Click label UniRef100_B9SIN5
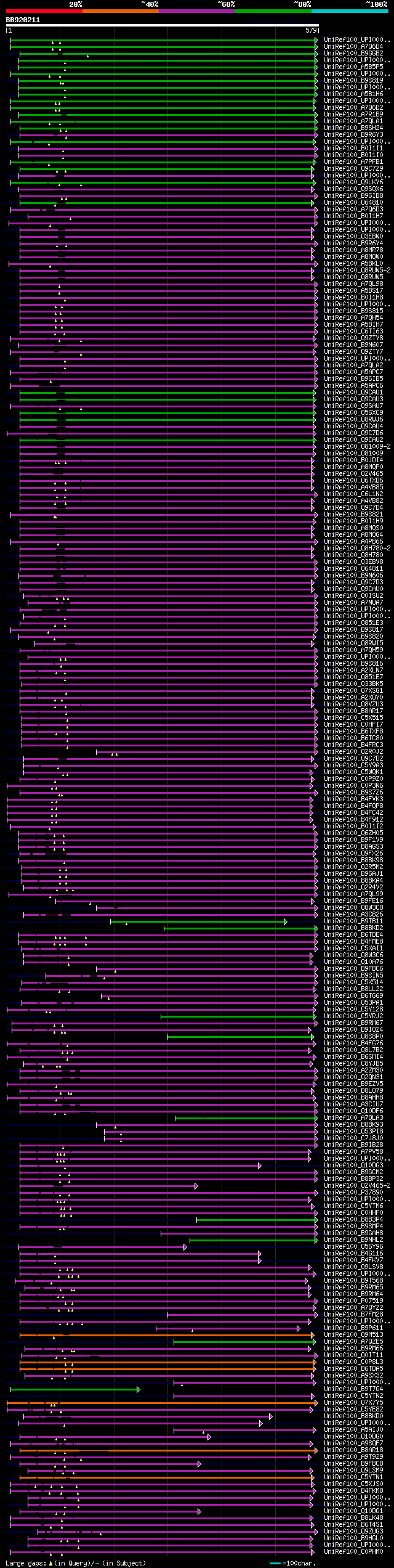This screenshot has width=394, height=1568. [353, 975]
